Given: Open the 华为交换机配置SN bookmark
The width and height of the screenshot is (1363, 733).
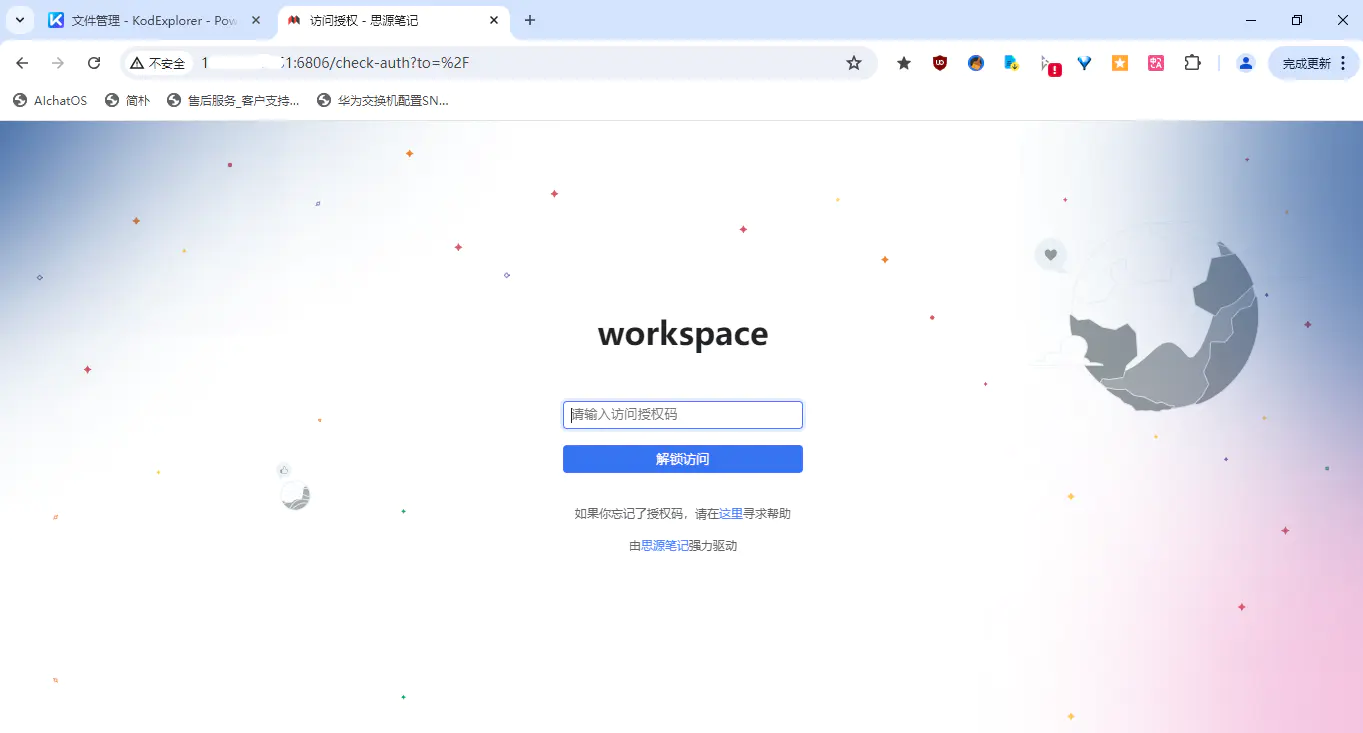Looking at the screenshot, I should click(383, 100).
